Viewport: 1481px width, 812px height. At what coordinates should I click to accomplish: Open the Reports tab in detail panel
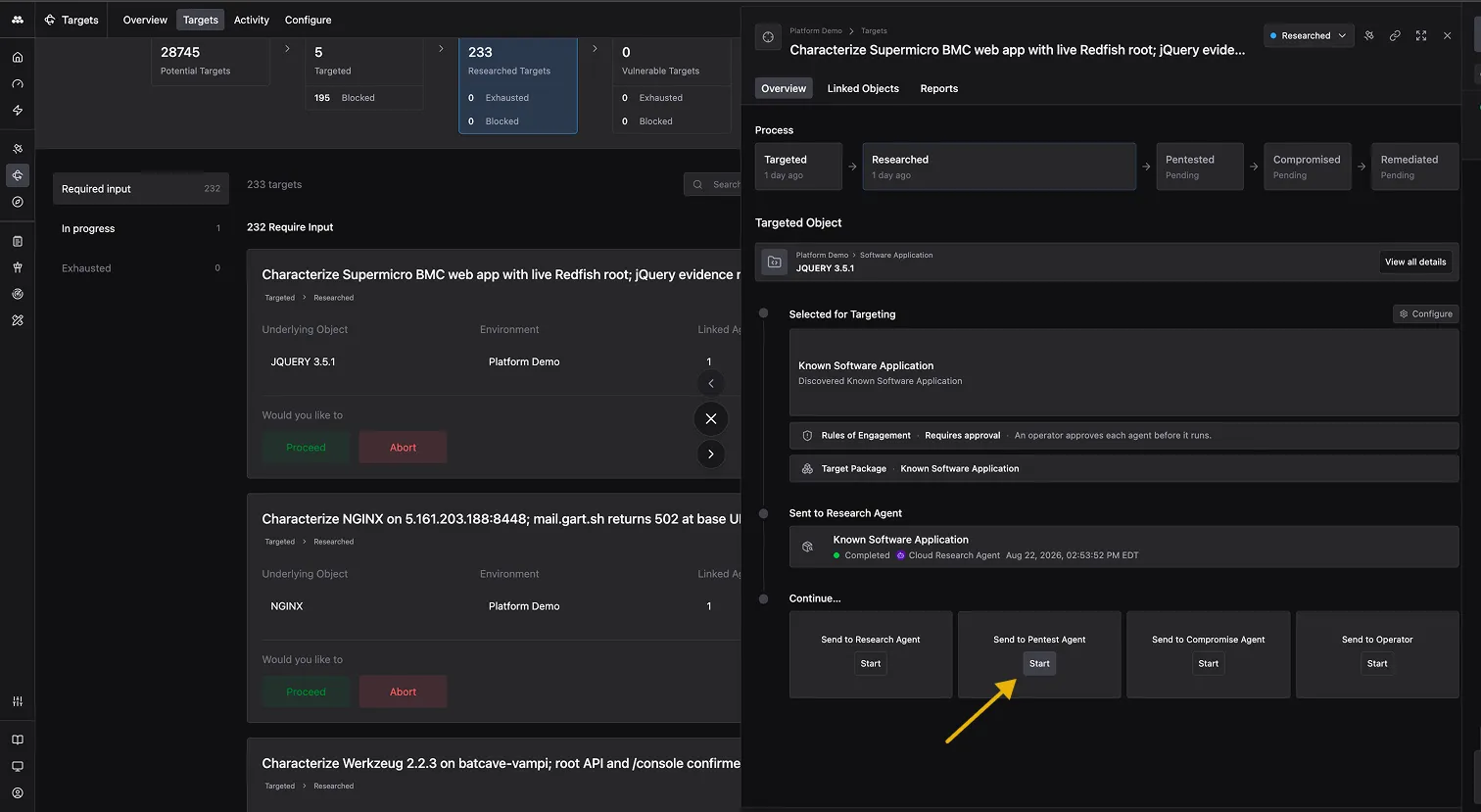pos(939,88)
